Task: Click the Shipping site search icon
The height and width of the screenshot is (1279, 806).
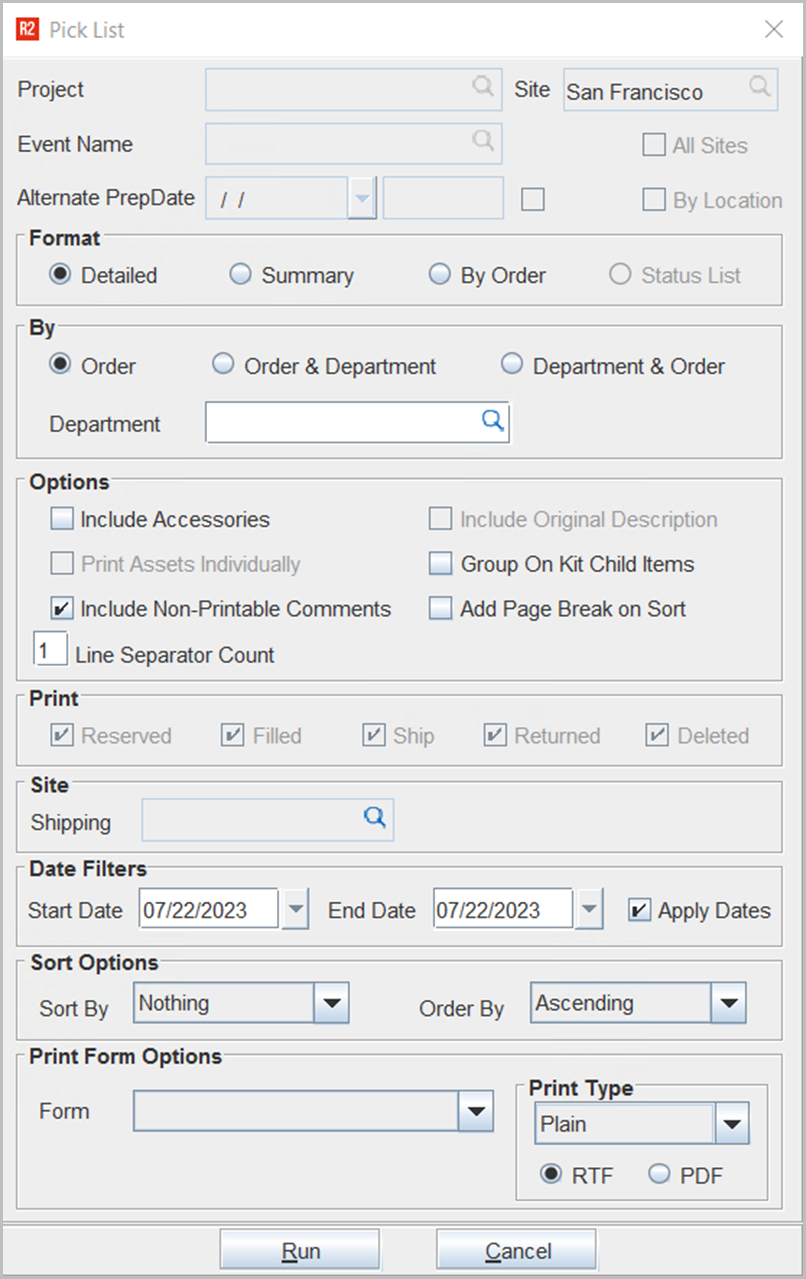Action: pos(375,819)
